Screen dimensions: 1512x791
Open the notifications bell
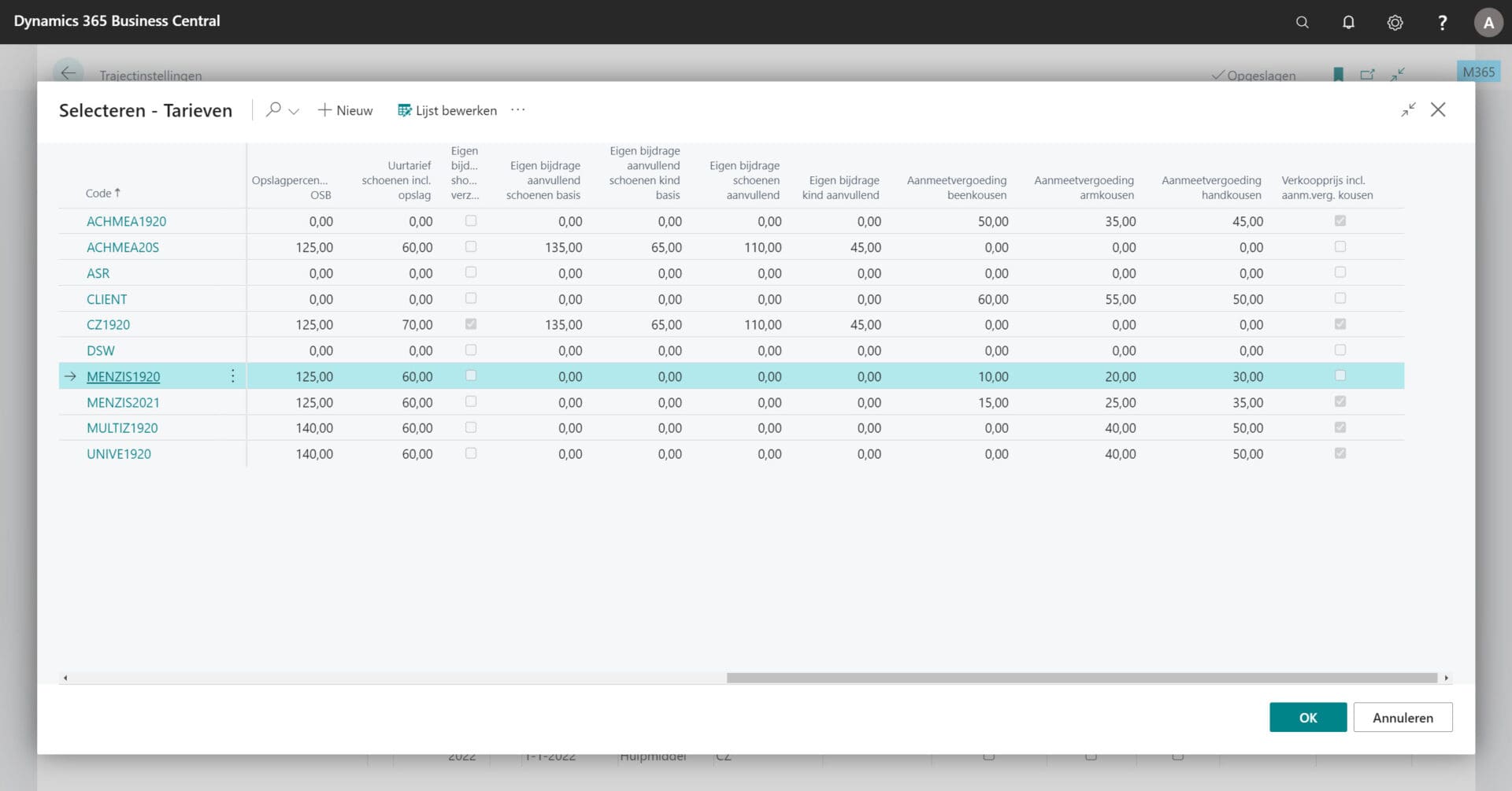[1348, 22]
